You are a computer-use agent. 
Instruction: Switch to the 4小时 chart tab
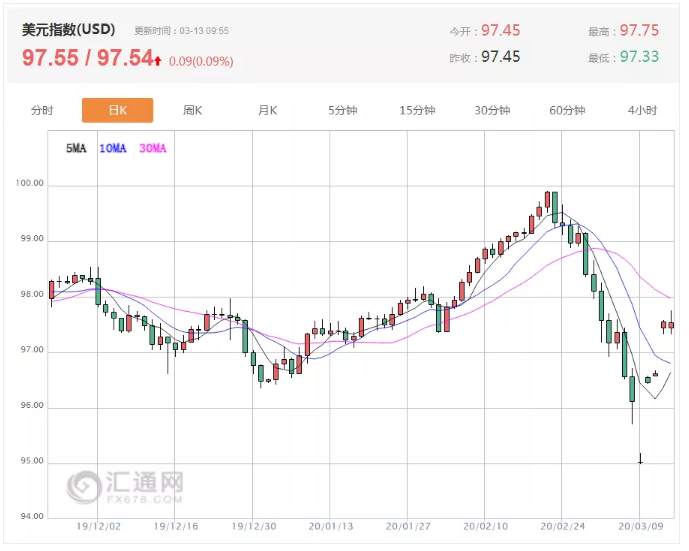click(x=642, y=110)
